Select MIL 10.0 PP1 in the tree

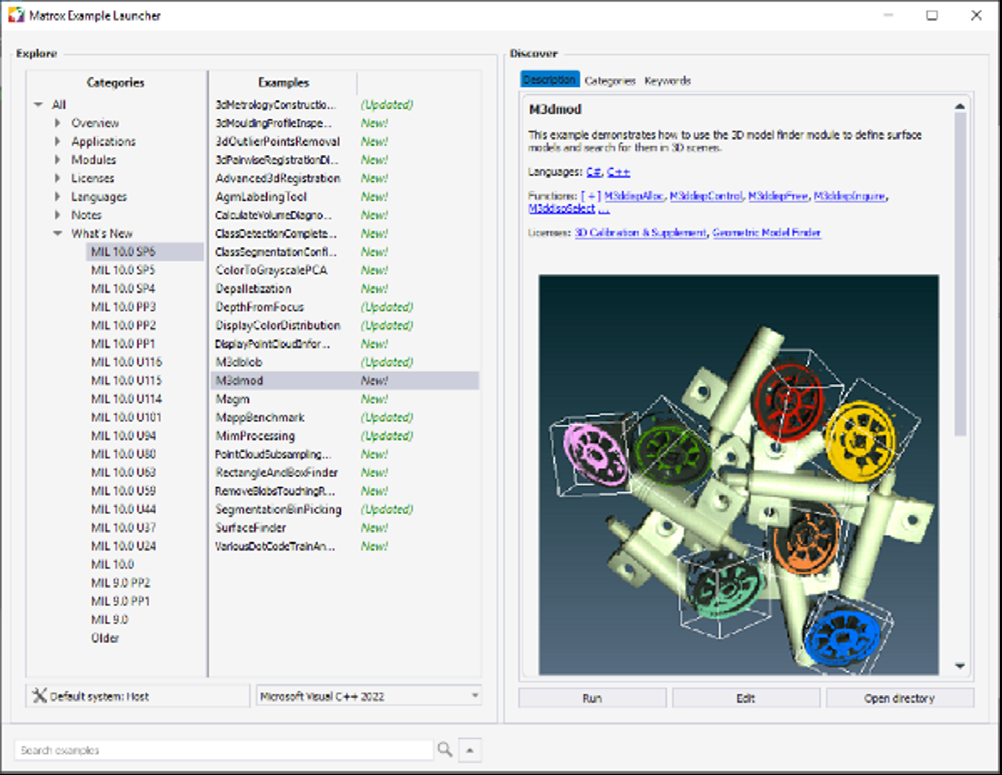(x=123, y=344)
